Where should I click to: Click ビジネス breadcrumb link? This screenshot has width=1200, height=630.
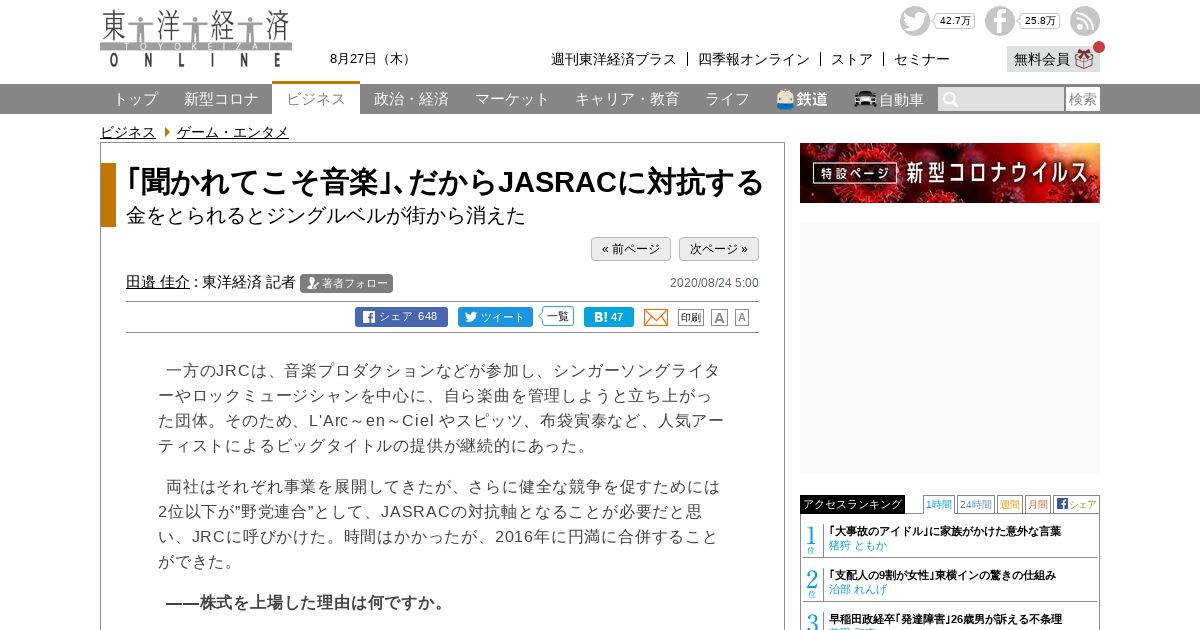point(128,132)
